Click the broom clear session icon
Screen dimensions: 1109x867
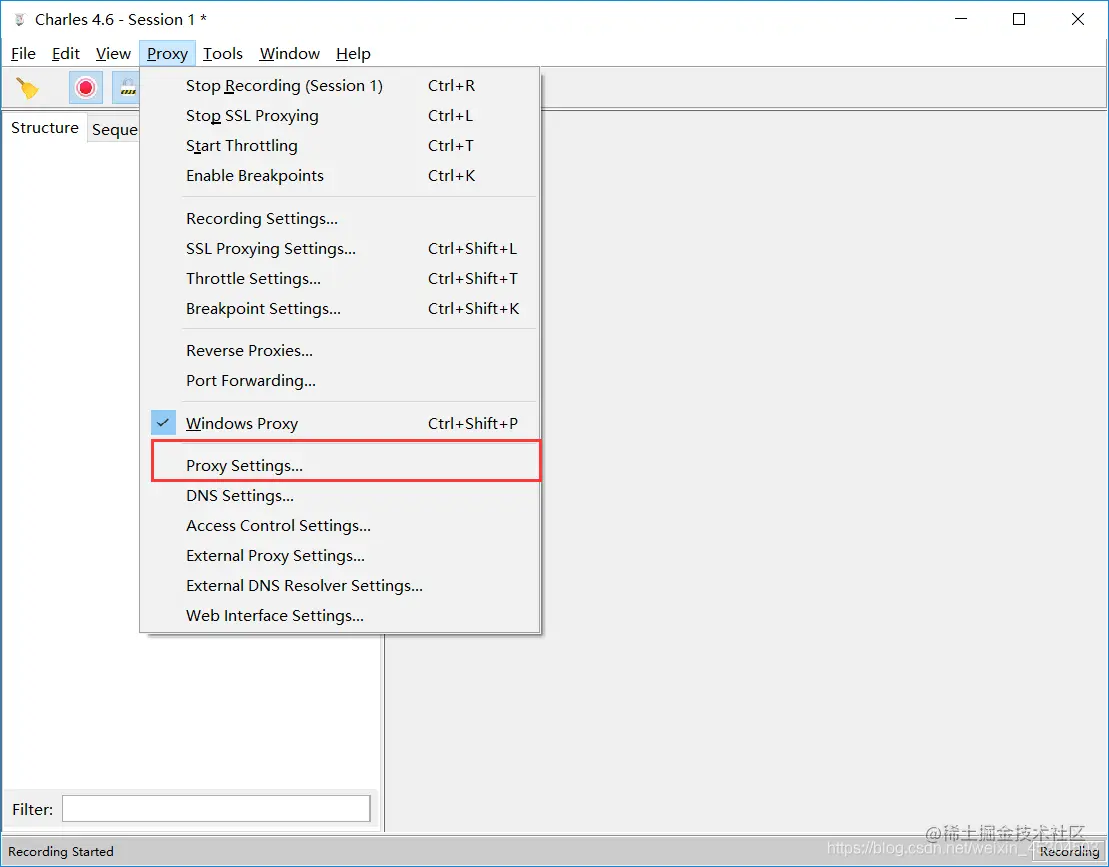pos(28,88)
